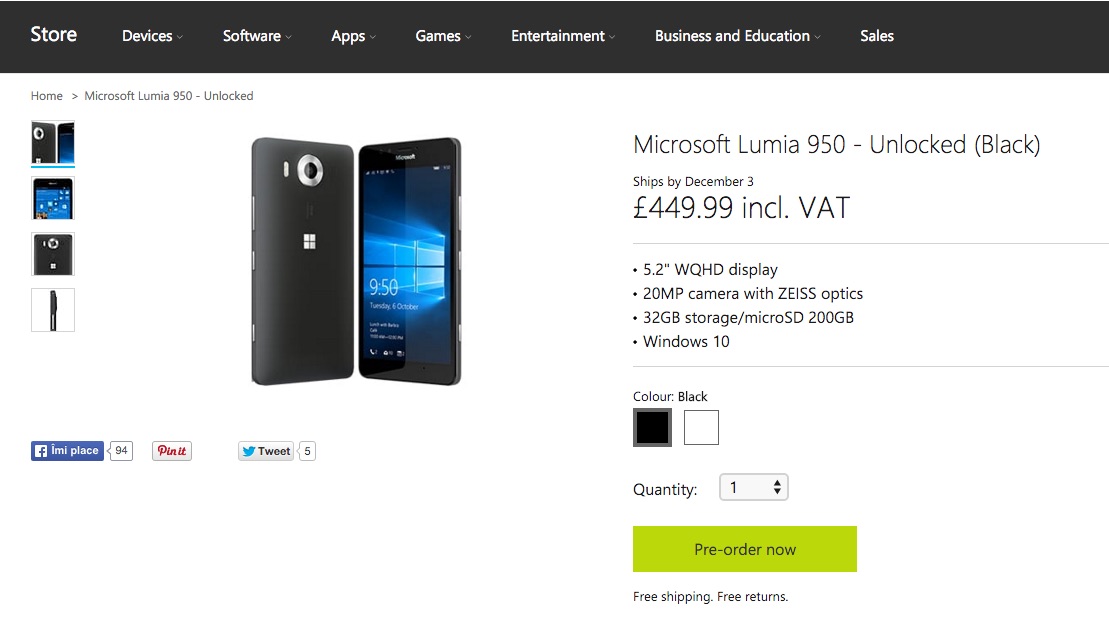Screen dimensions: 1109x624
Task: Open the Games menu
Action: click(x=443, y=36)
